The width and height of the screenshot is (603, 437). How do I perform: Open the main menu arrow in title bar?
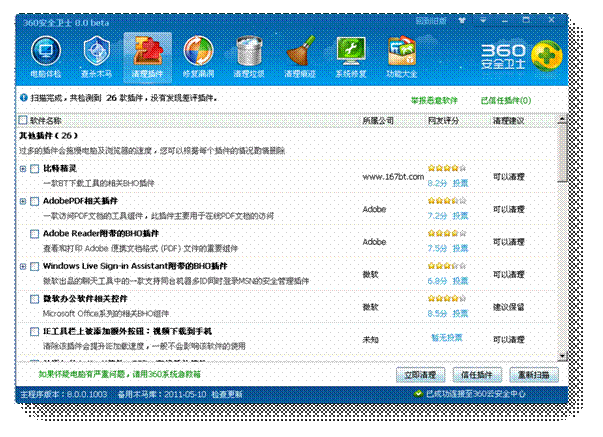[x=483, y=20]
